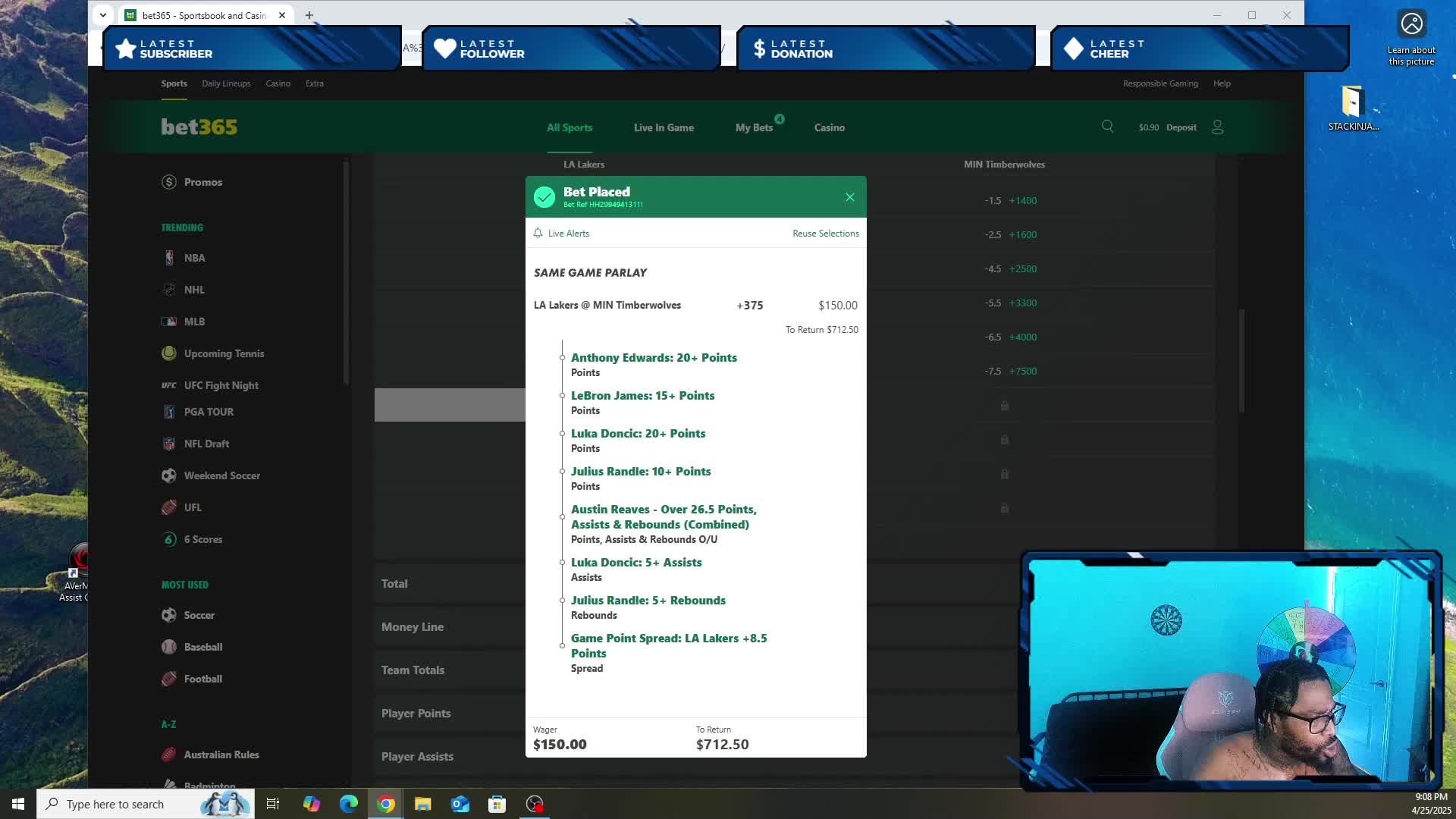Close the bet365 browser tab
The image size is (1456, 819).
point(281,15)
